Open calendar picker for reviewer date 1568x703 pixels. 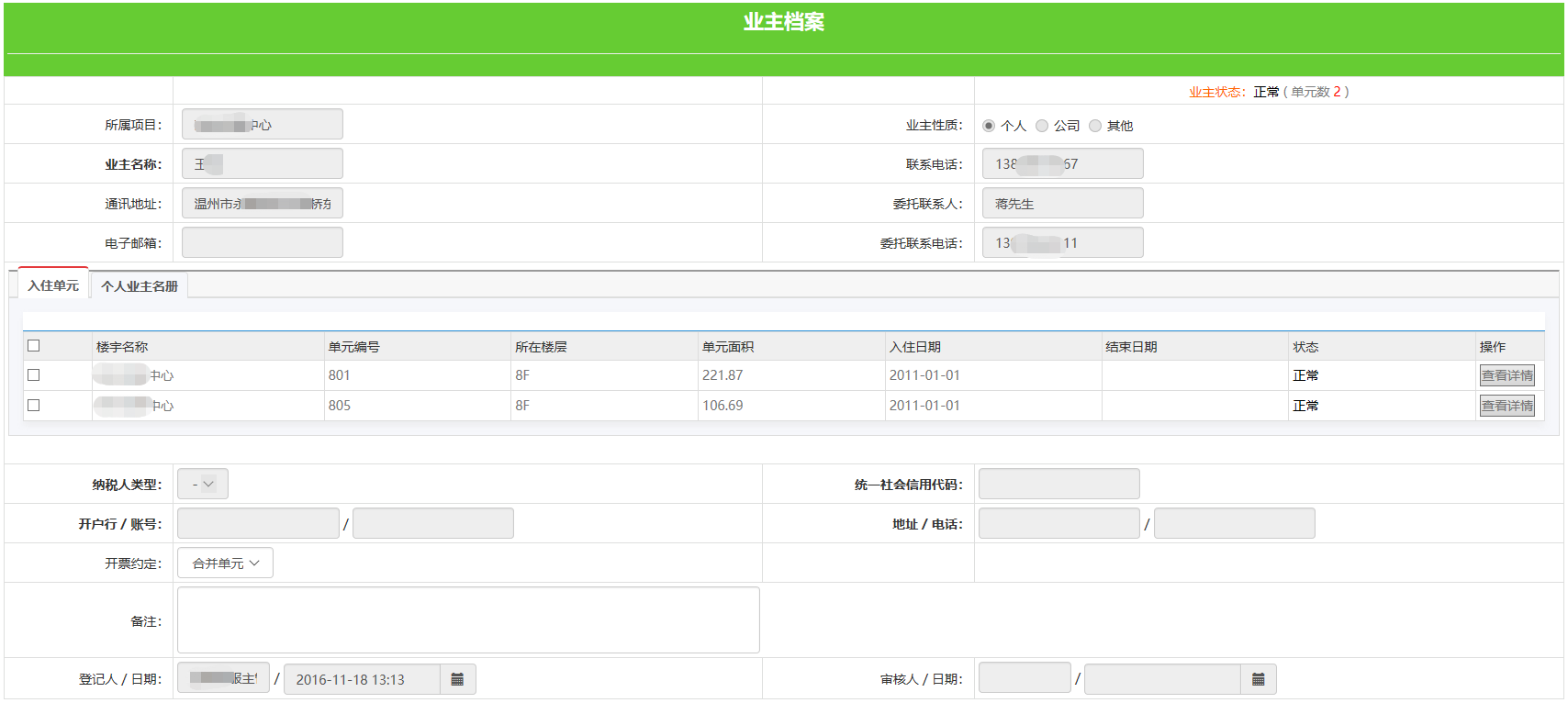[x=1258, y=679]
